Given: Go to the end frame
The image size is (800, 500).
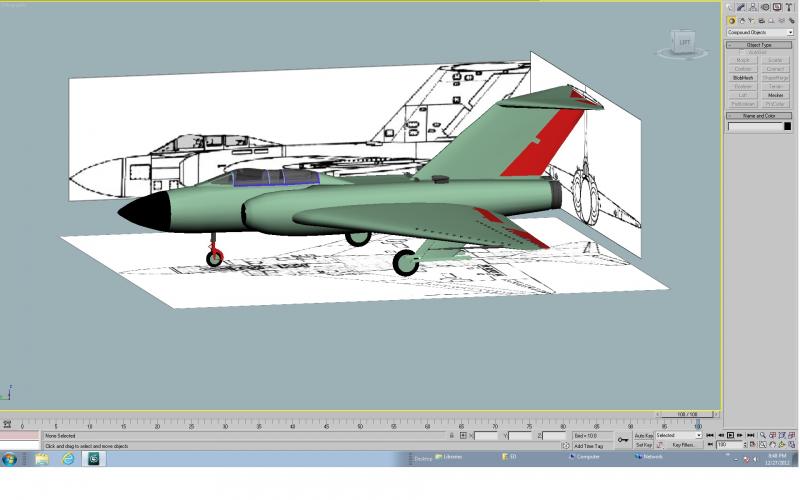Looking at the screenshot, I should pos(751,435).
